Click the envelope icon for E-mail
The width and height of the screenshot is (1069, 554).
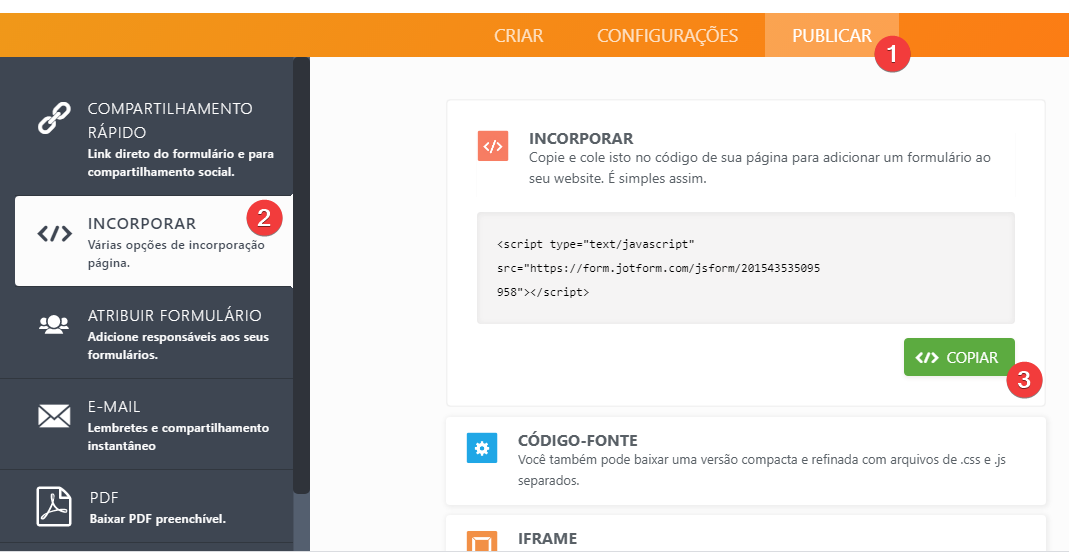coord(54,416)
